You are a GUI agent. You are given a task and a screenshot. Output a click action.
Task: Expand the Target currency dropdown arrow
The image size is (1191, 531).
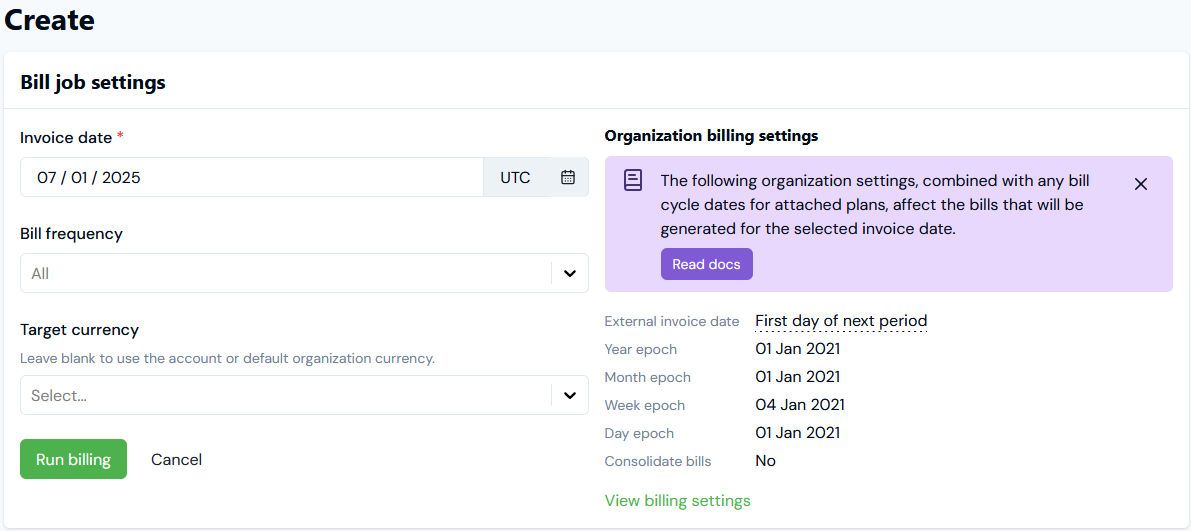tap(569, 395)
